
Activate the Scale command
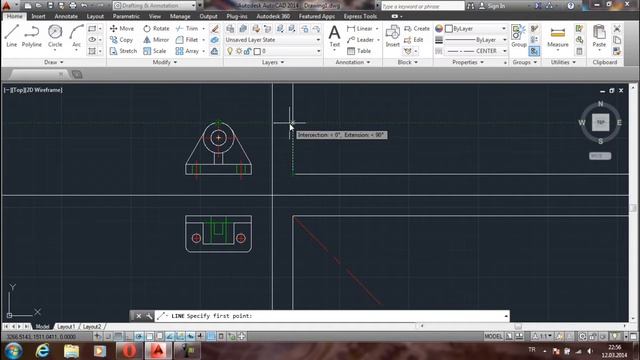[x=155, y=51]
